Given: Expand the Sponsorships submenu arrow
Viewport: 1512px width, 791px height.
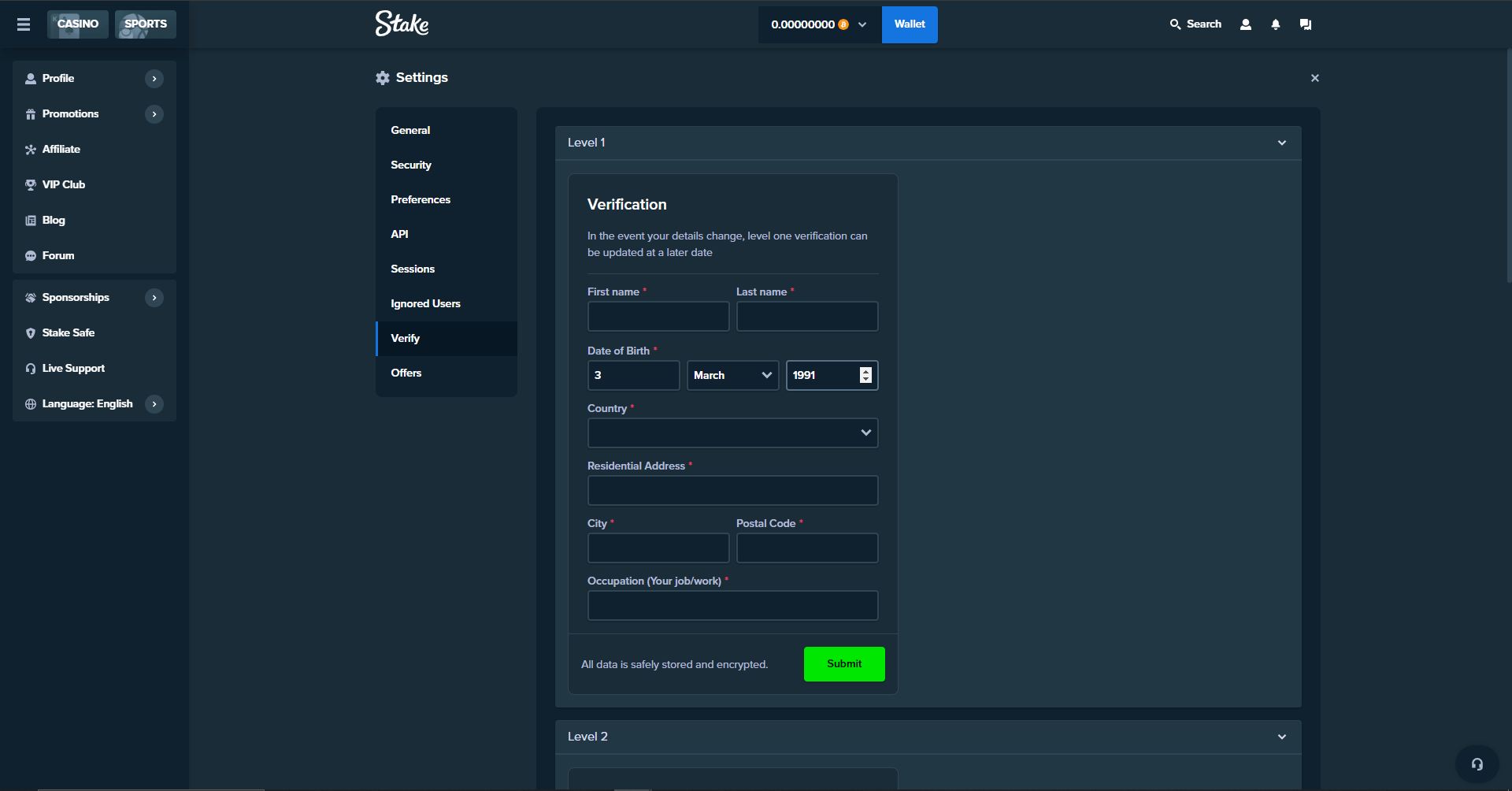Looking at the screenshot, I should point(154,298).
